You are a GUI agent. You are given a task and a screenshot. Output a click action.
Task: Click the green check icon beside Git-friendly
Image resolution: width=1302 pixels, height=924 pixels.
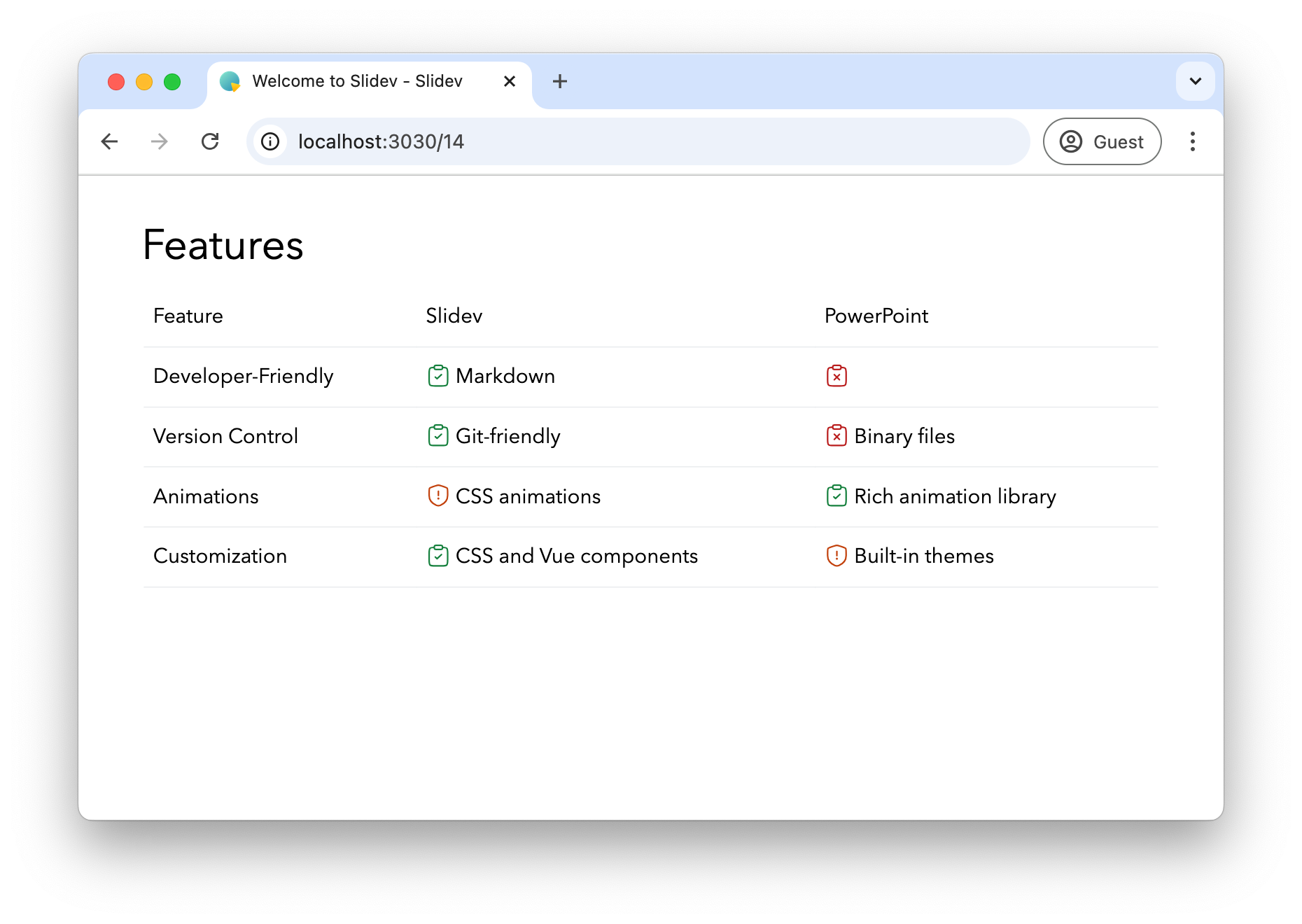[438, 435]
